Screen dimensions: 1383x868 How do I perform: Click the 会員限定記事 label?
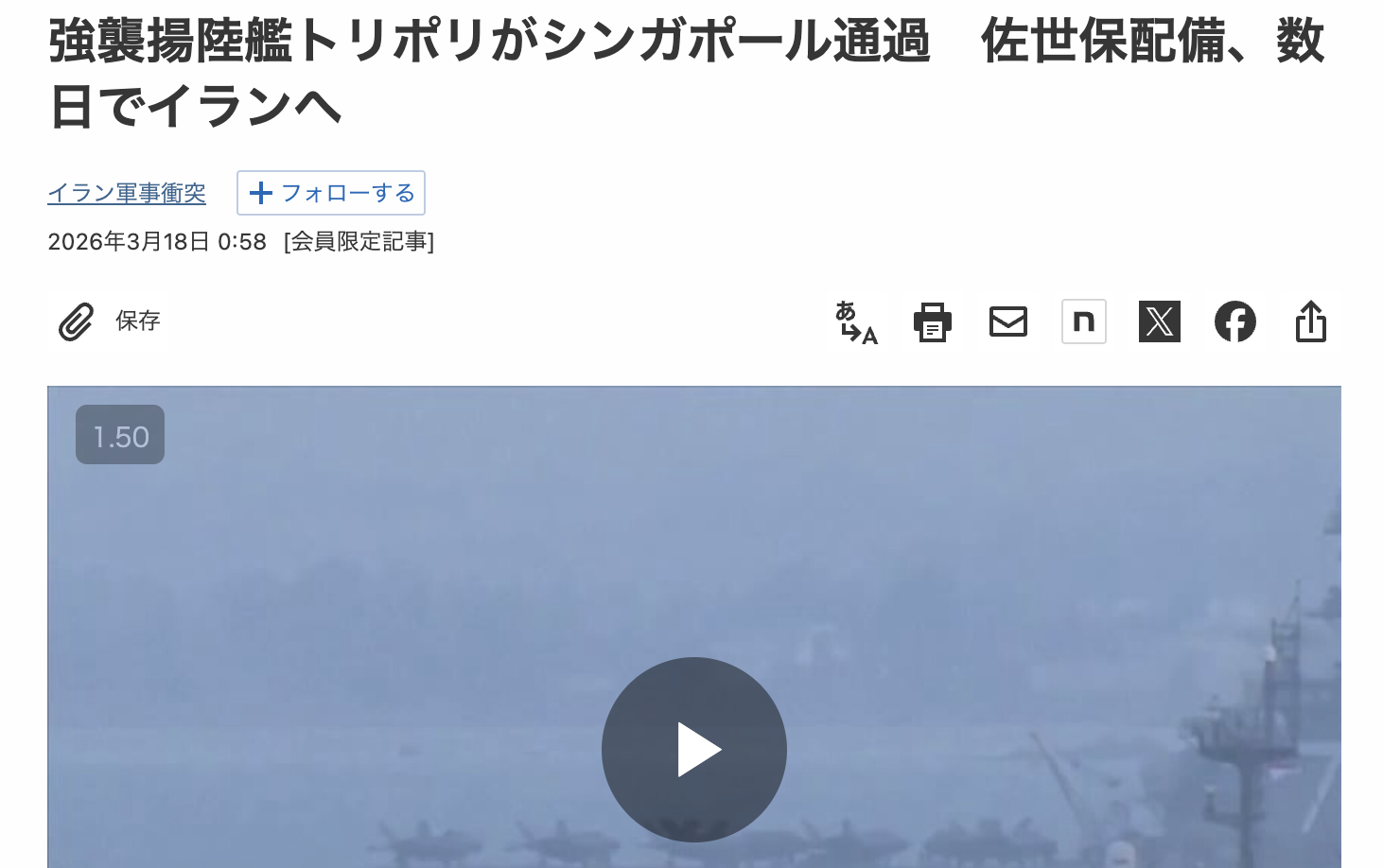[x=359, y=242]
